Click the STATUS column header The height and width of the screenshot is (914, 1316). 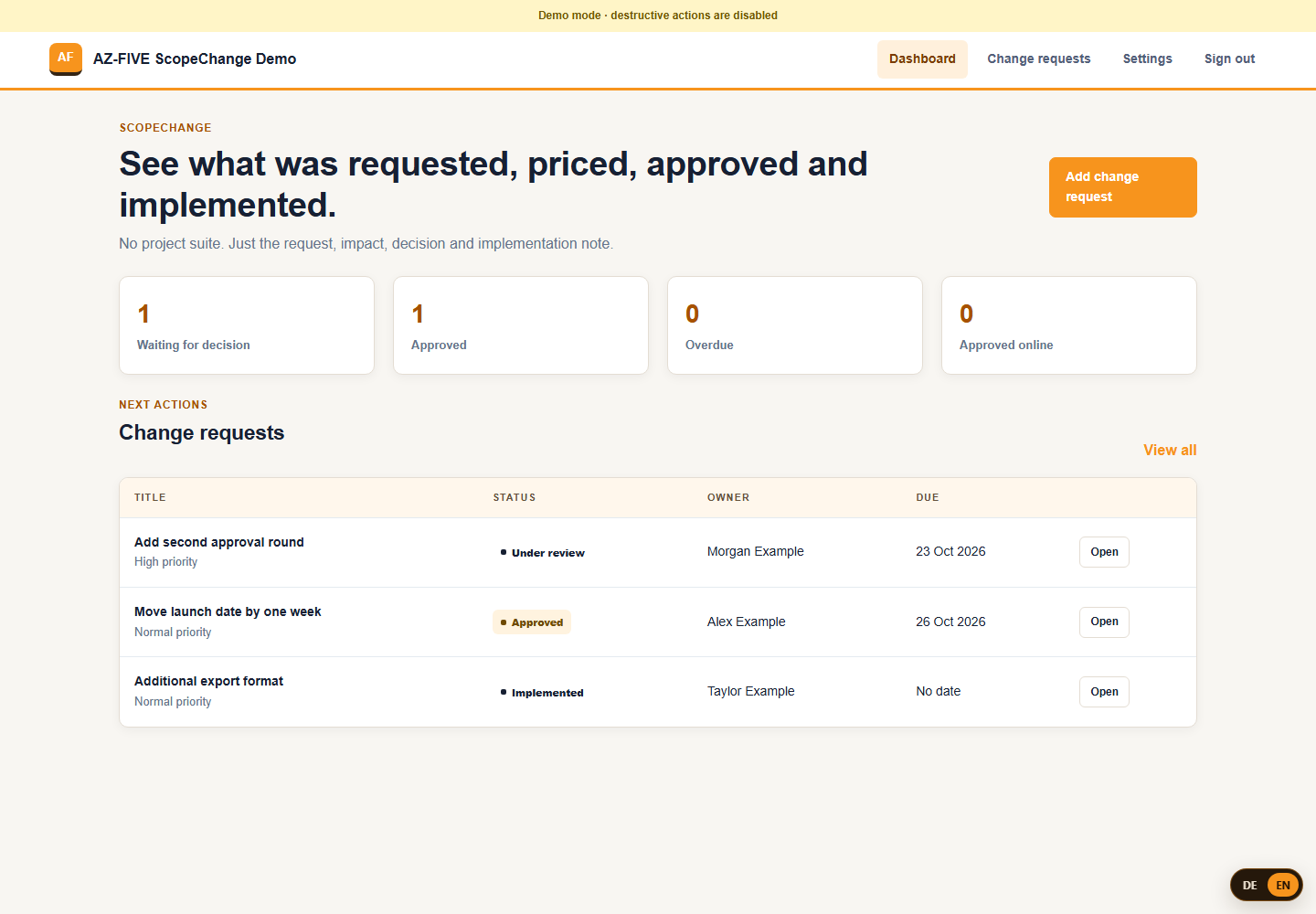click(515, 497)
